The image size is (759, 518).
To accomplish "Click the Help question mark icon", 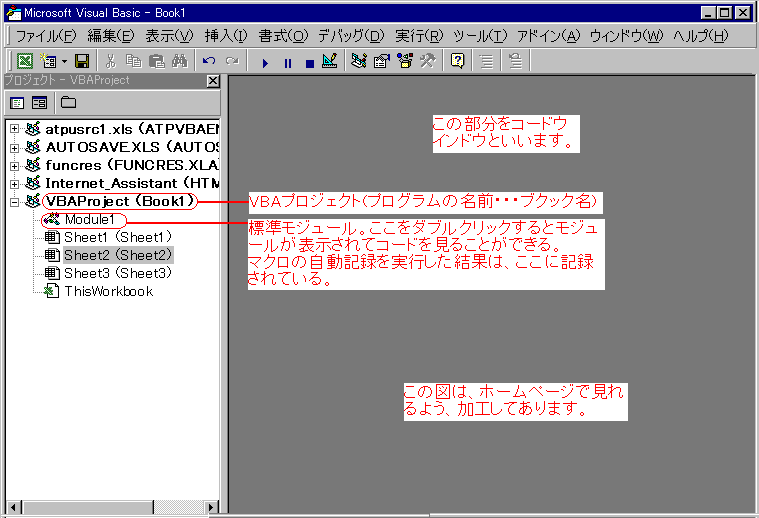I will (x=457, y=61).
